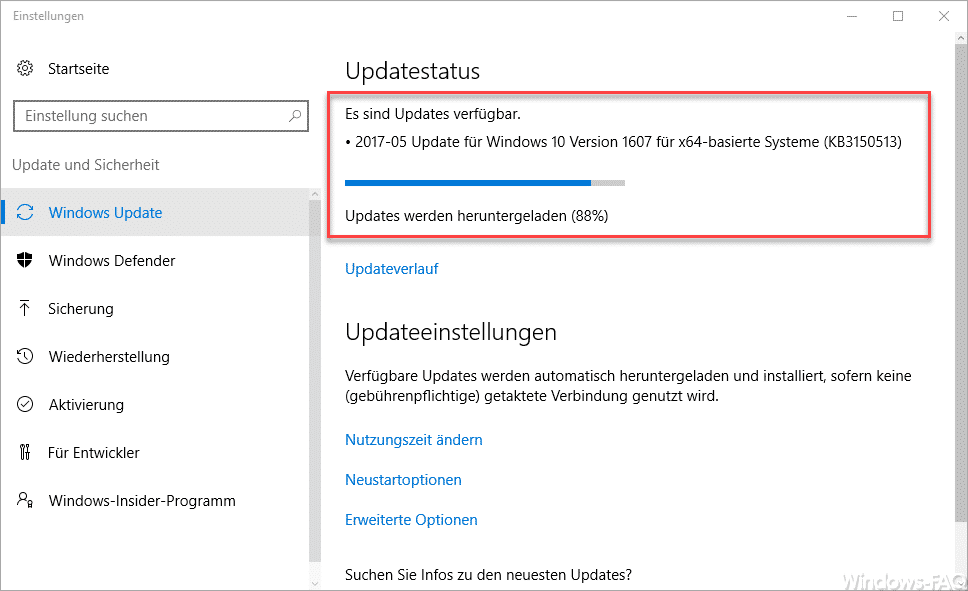Click the search magnifier icon

[x=295, y=115]
